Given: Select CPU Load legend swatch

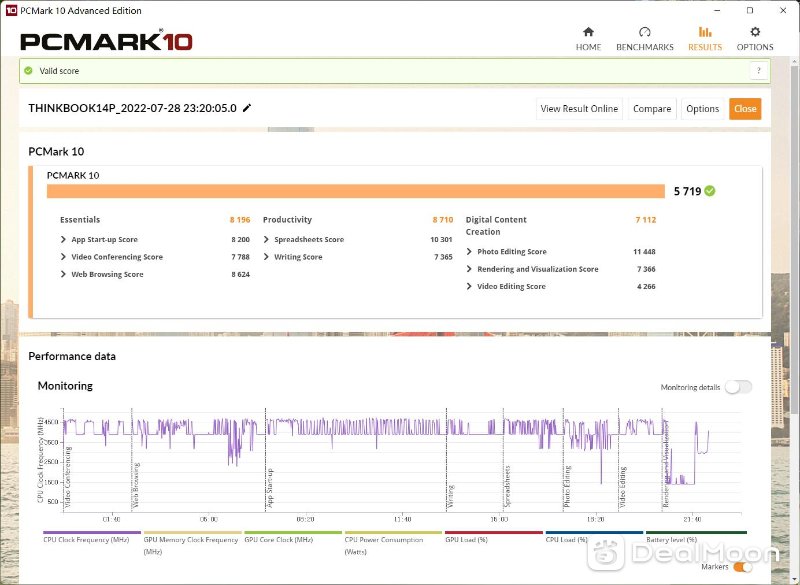Looking at the screenshot, I should (x=594, y=532).
